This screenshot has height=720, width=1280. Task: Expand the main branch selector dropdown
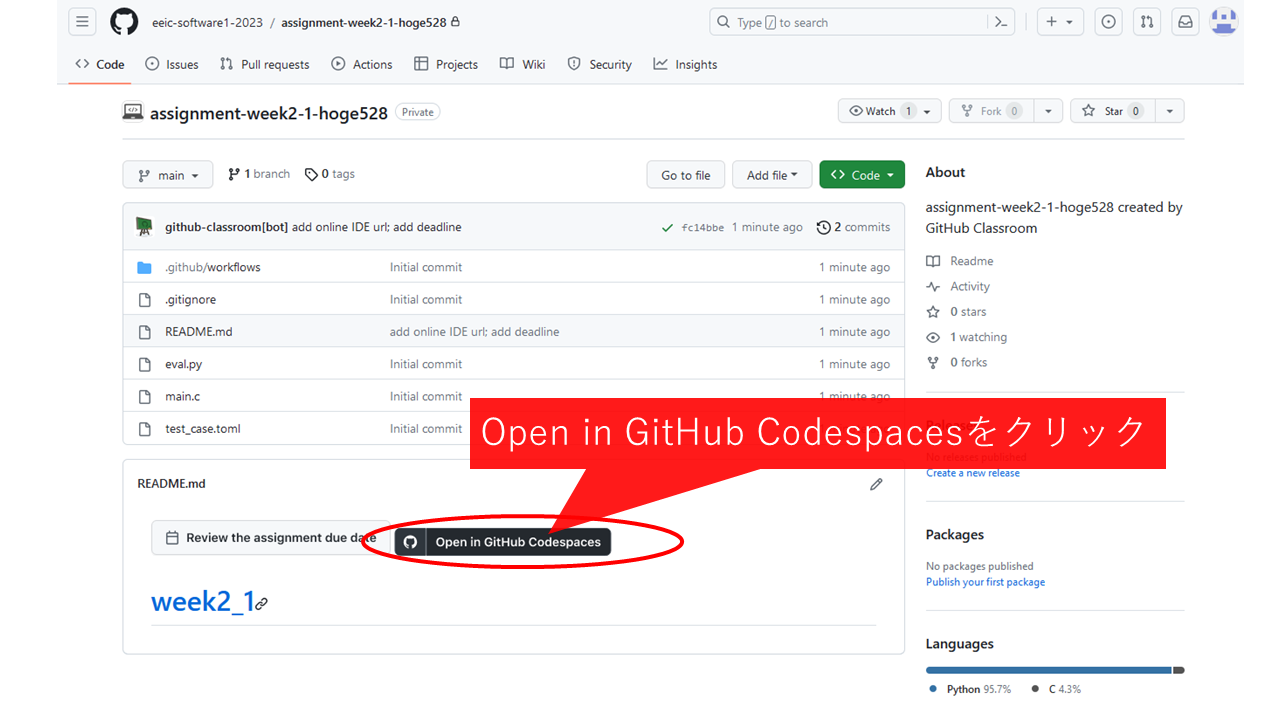(168, 175)
